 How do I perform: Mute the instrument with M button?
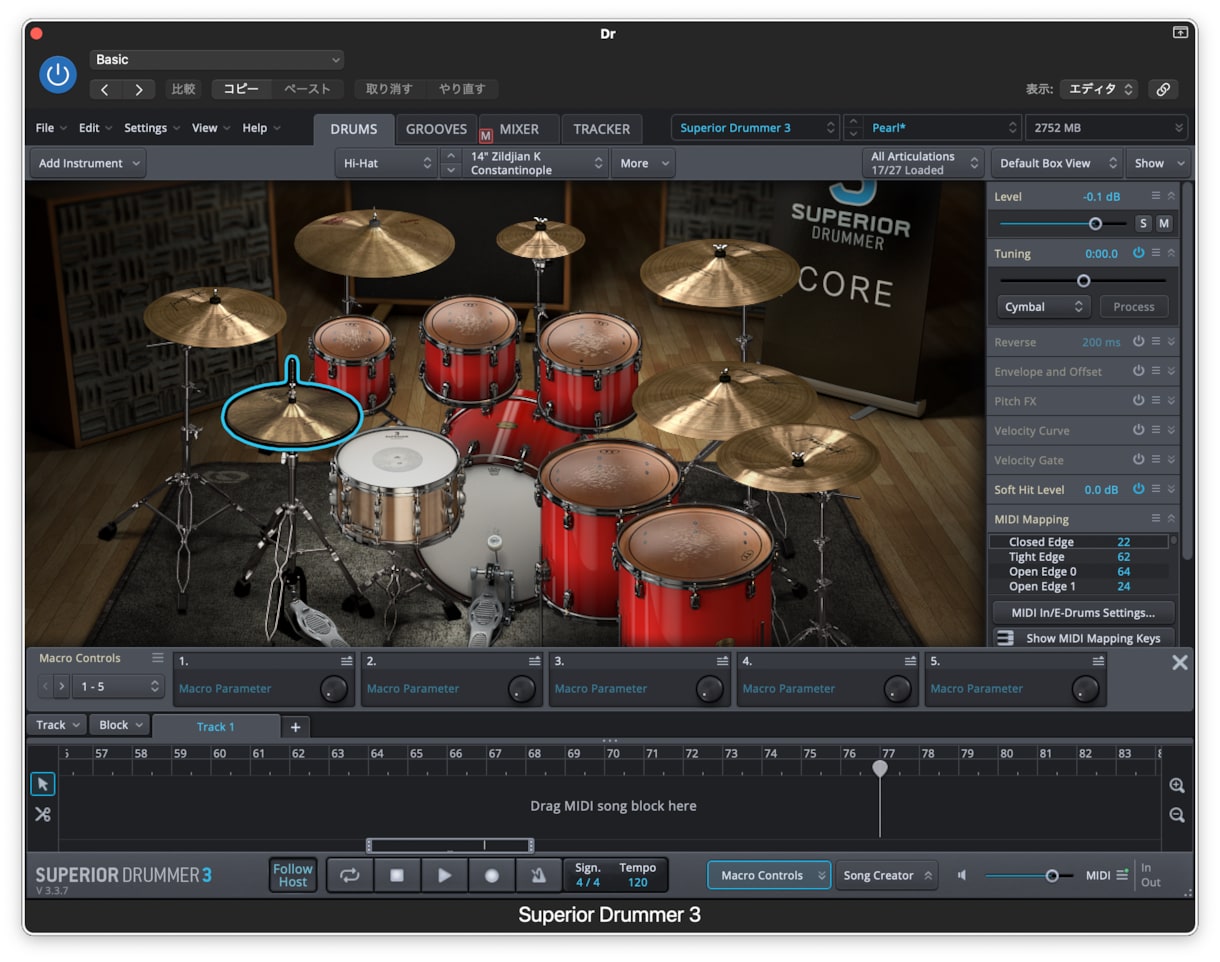(1164, 223)
